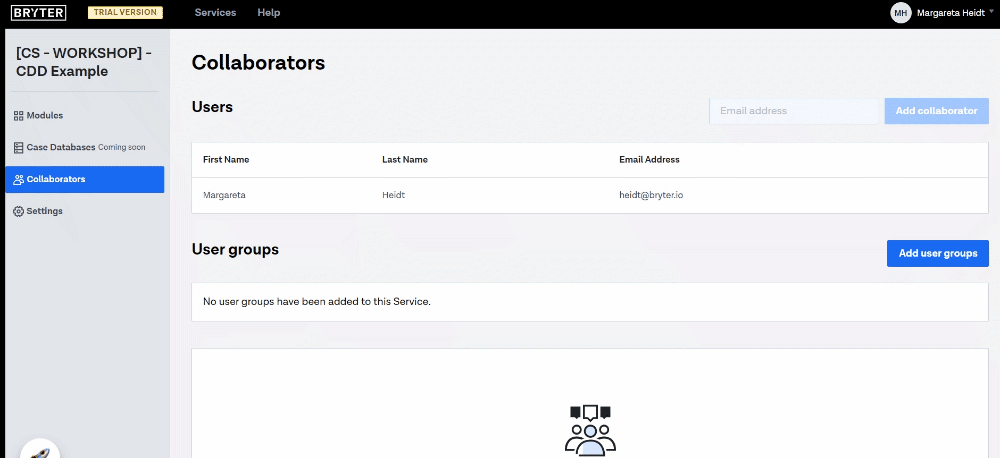1000x458 pixels.
Task: Click the MH user avatar
Action: (x=901, y=13)
